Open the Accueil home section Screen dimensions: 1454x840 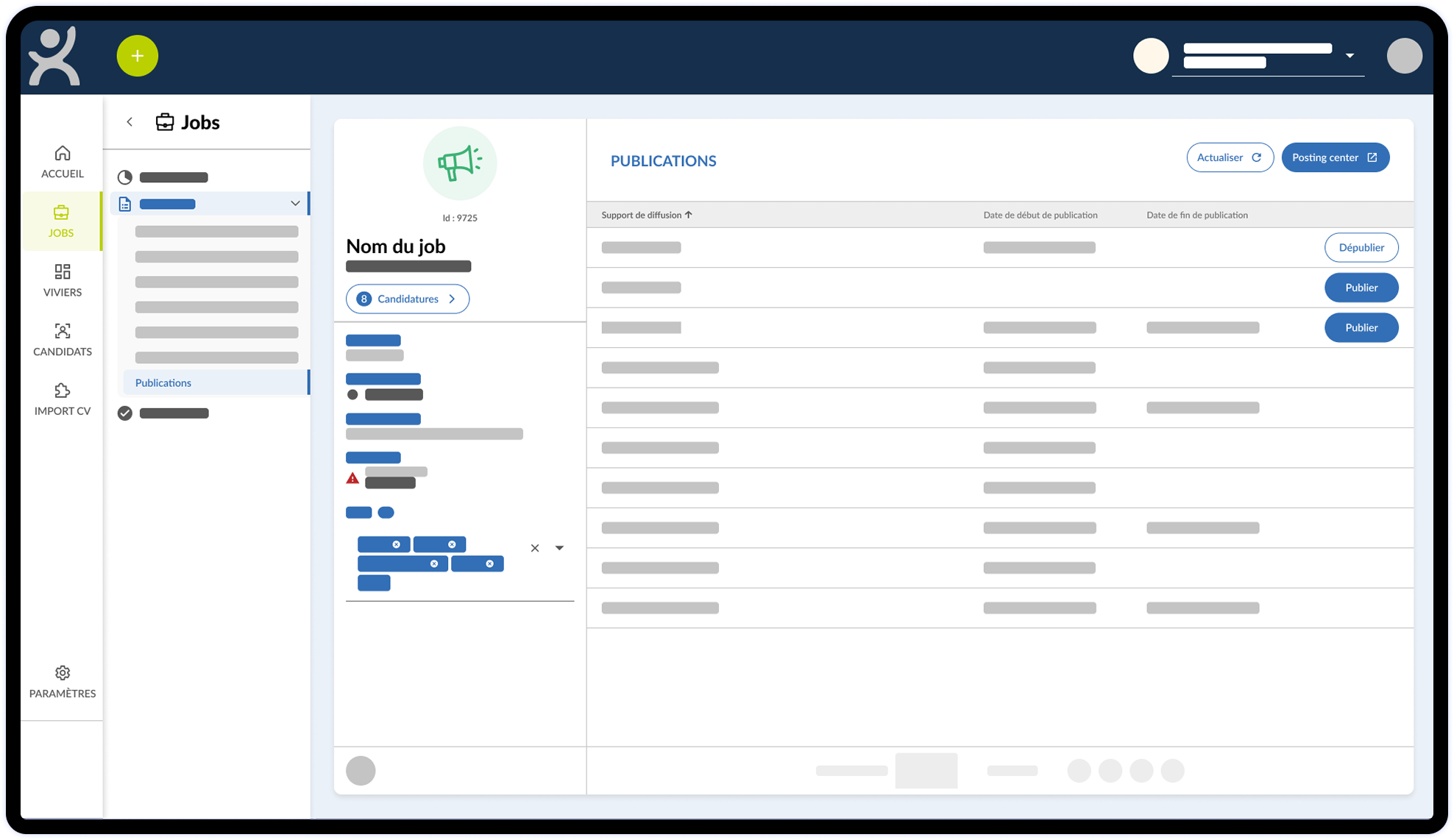point(63,162)
